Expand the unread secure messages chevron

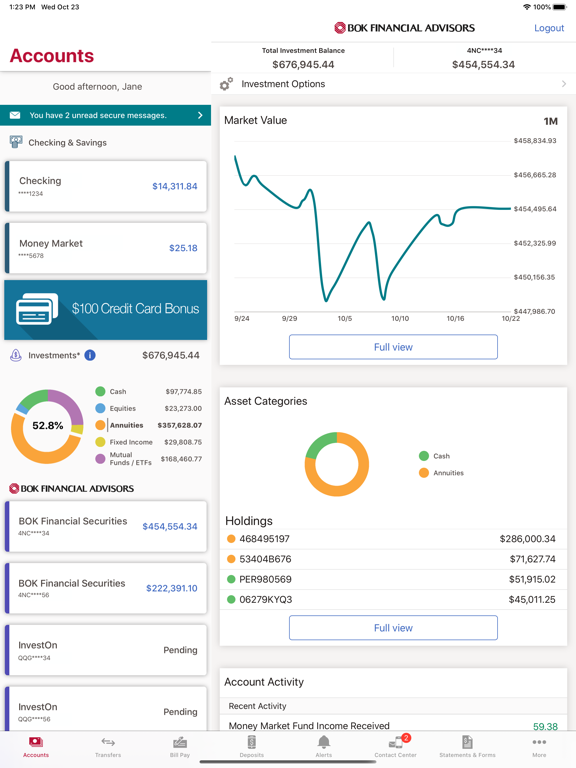pyautogui.click(x=200, y=115)
